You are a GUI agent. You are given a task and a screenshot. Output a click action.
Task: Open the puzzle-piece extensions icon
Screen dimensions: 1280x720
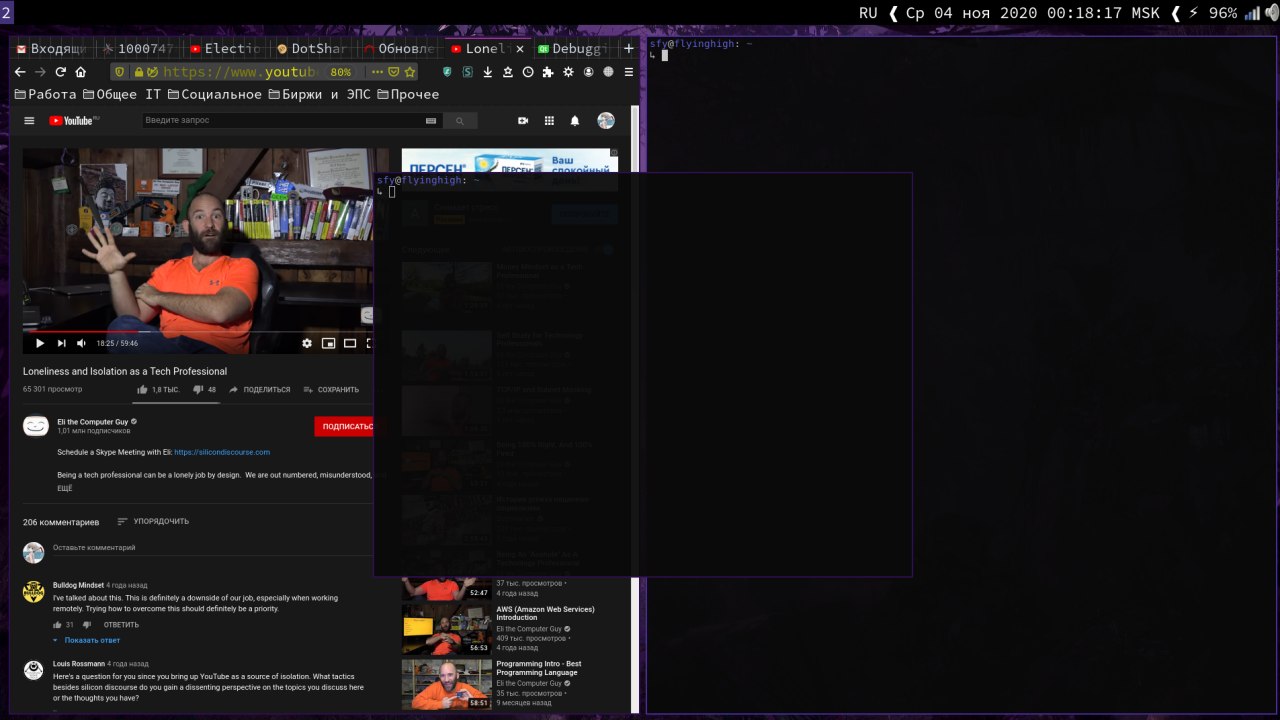[x=548, y=72]
